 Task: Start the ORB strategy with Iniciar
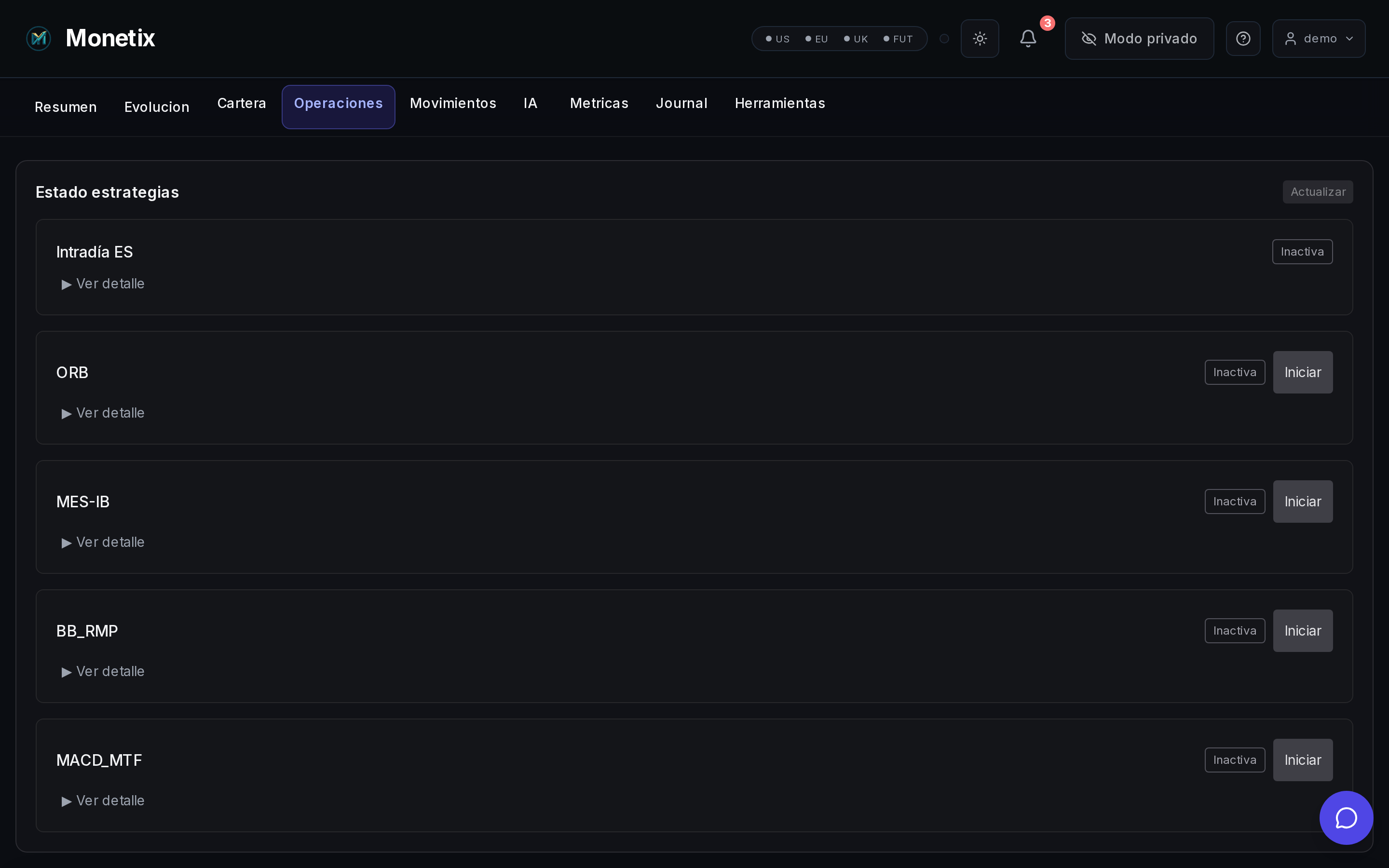tap(1302, 372)
